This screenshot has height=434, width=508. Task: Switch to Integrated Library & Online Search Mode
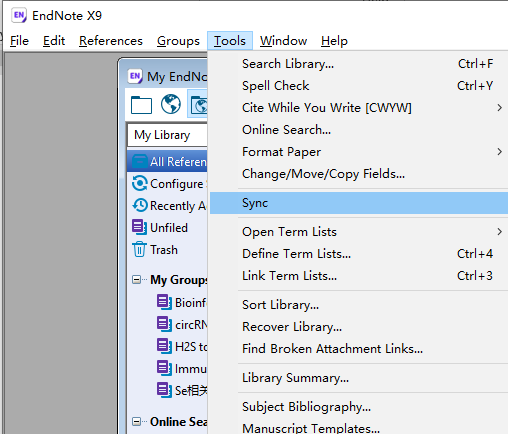pyautogui.click(x=198, y=104)
